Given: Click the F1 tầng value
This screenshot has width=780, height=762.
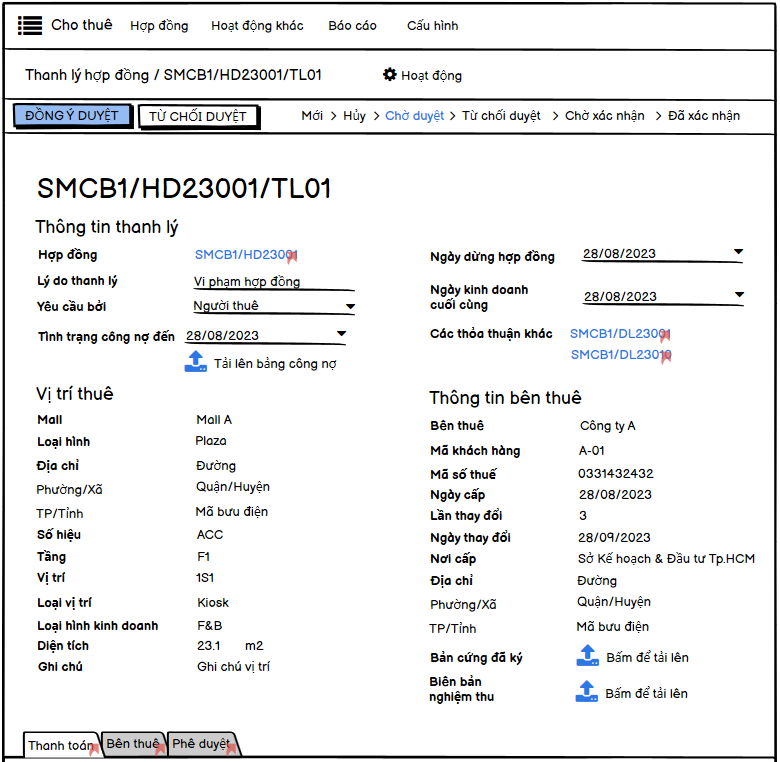Looking at the screenshot, I should click(x=203, y=557).
